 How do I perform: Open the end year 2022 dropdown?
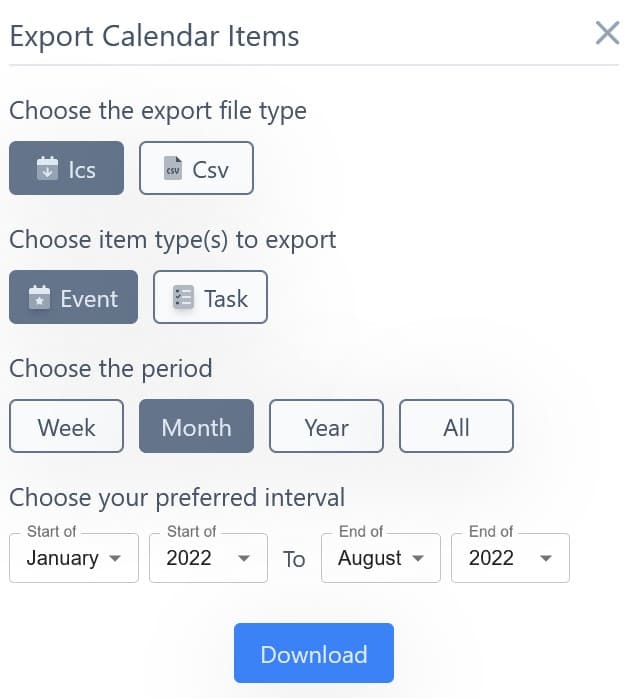coord(510,558)
